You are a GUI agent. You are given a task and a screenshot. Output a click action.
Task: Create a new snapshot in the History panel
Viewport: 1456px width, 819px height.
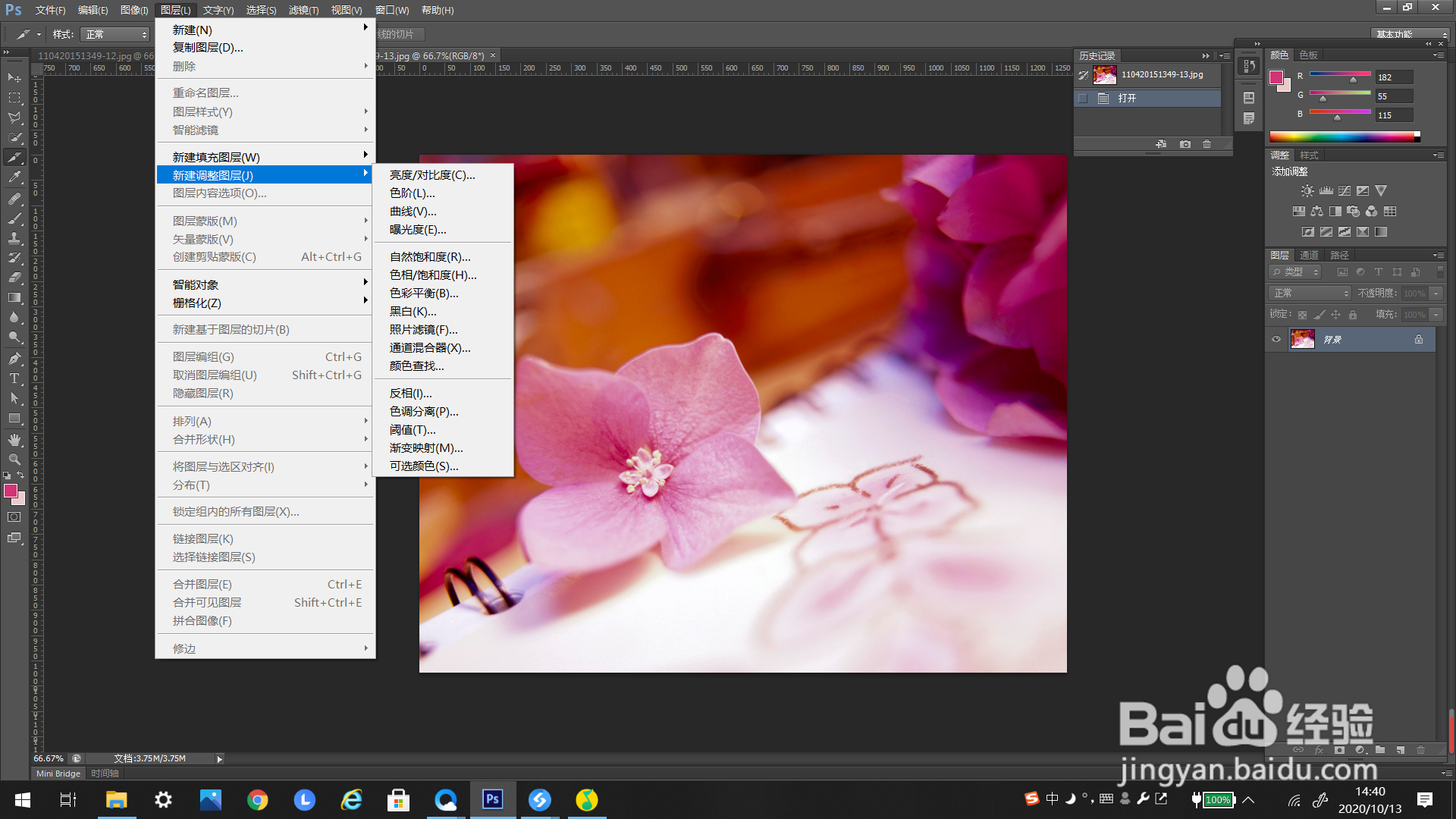tap(1185, 144)
